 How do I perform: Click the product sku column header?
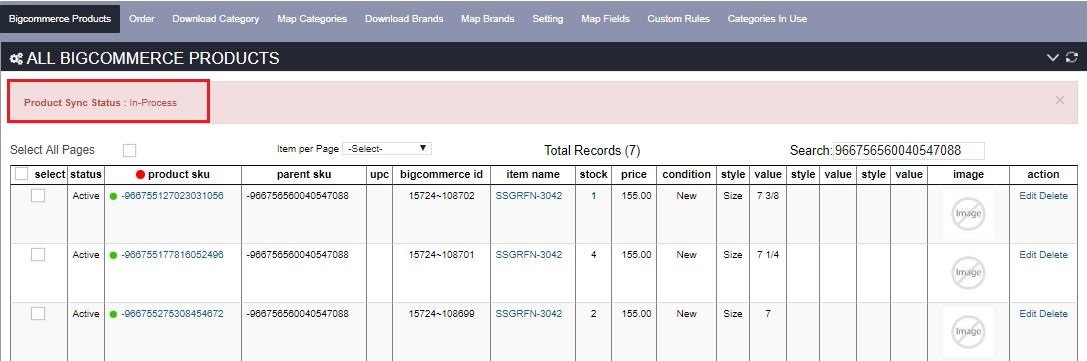(x=178, y=175)
